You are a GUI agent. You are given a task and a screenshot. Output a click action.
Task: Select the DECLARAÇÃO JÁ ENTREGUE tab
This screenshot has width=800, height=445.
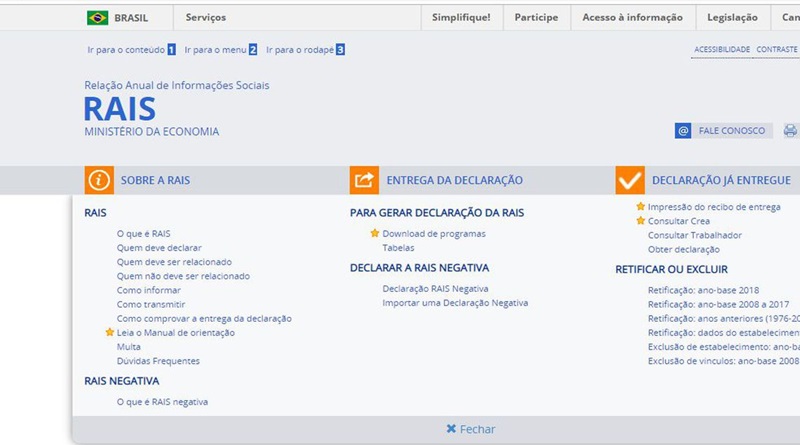721,180
